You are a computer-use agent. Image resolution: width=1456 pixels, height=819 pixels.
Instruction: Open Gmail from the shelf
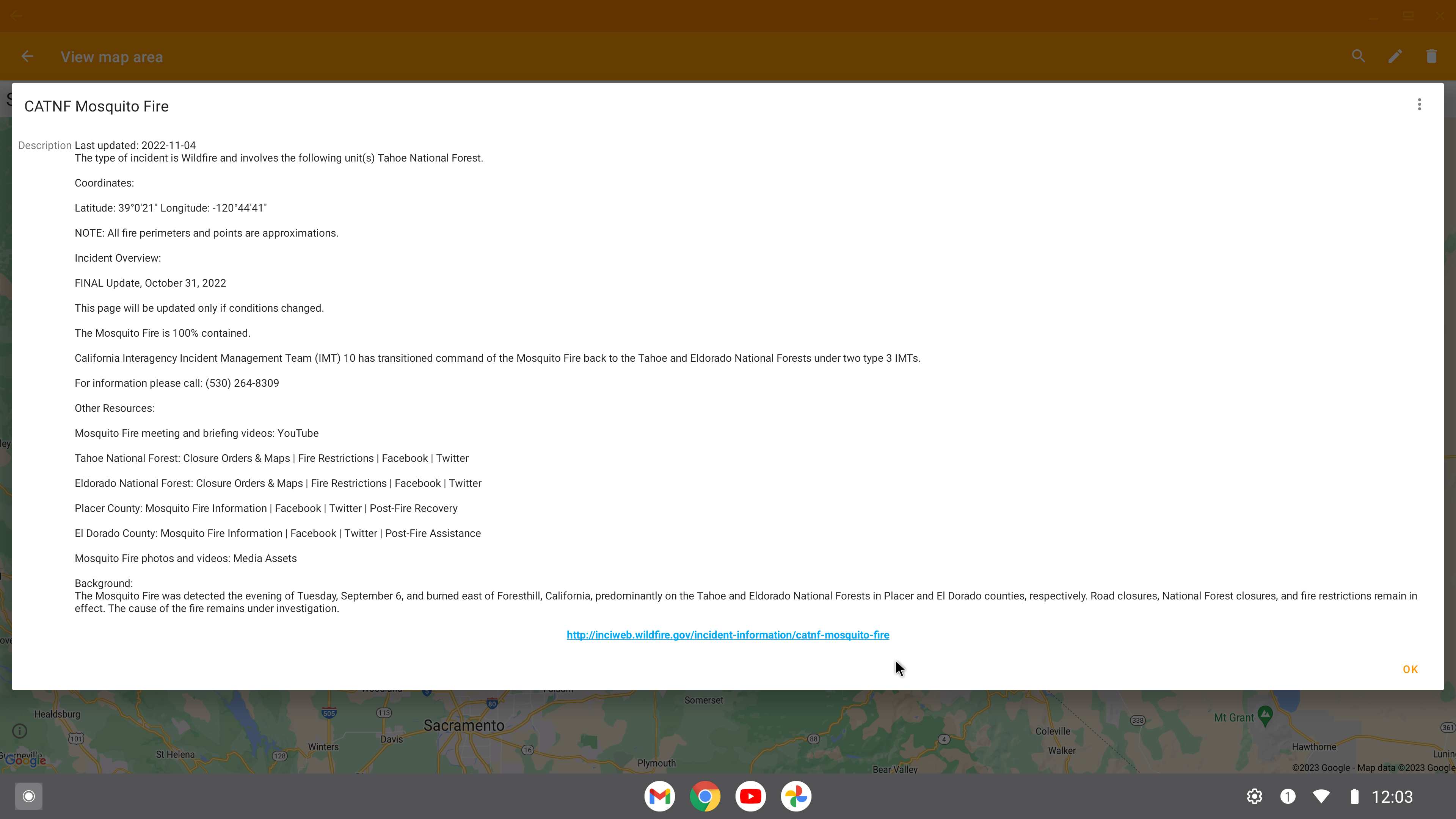(660, 796)
